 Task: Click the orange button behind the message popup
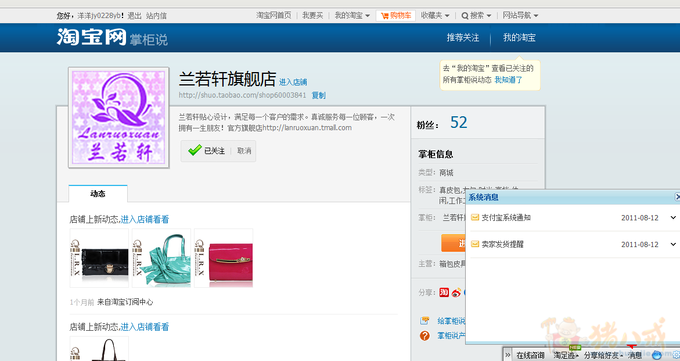point(453,243)
